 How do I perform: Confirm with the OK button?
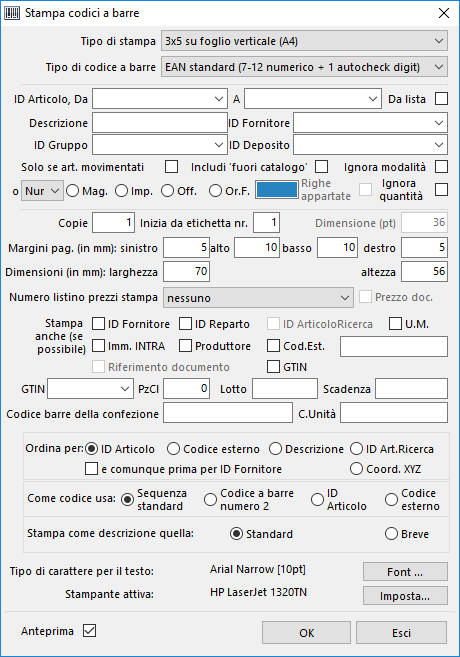(306, 632)
